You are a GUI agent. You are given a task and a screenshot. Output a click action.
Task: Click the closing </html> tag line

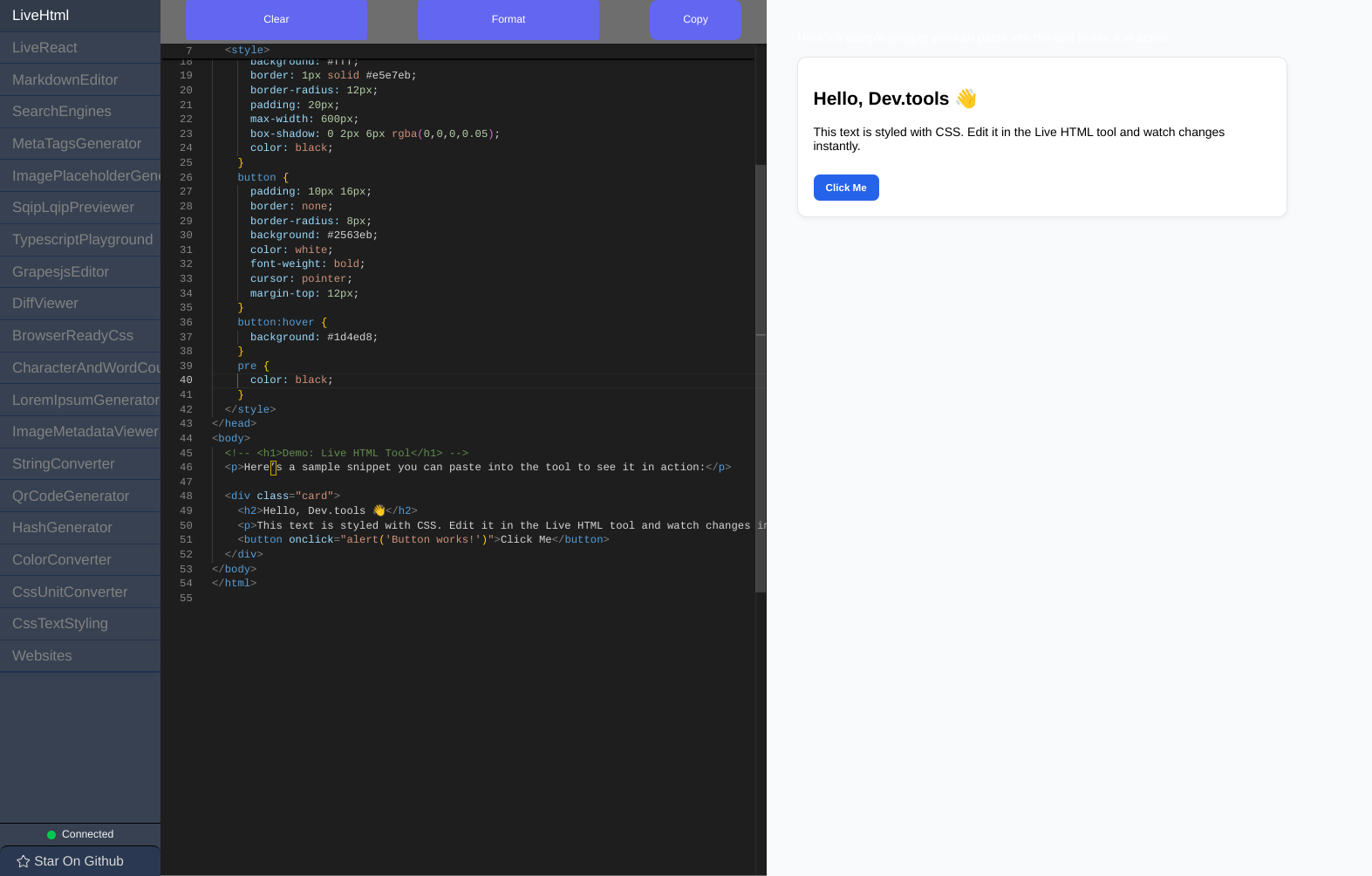pyautogui.click(x=234, y=584)
